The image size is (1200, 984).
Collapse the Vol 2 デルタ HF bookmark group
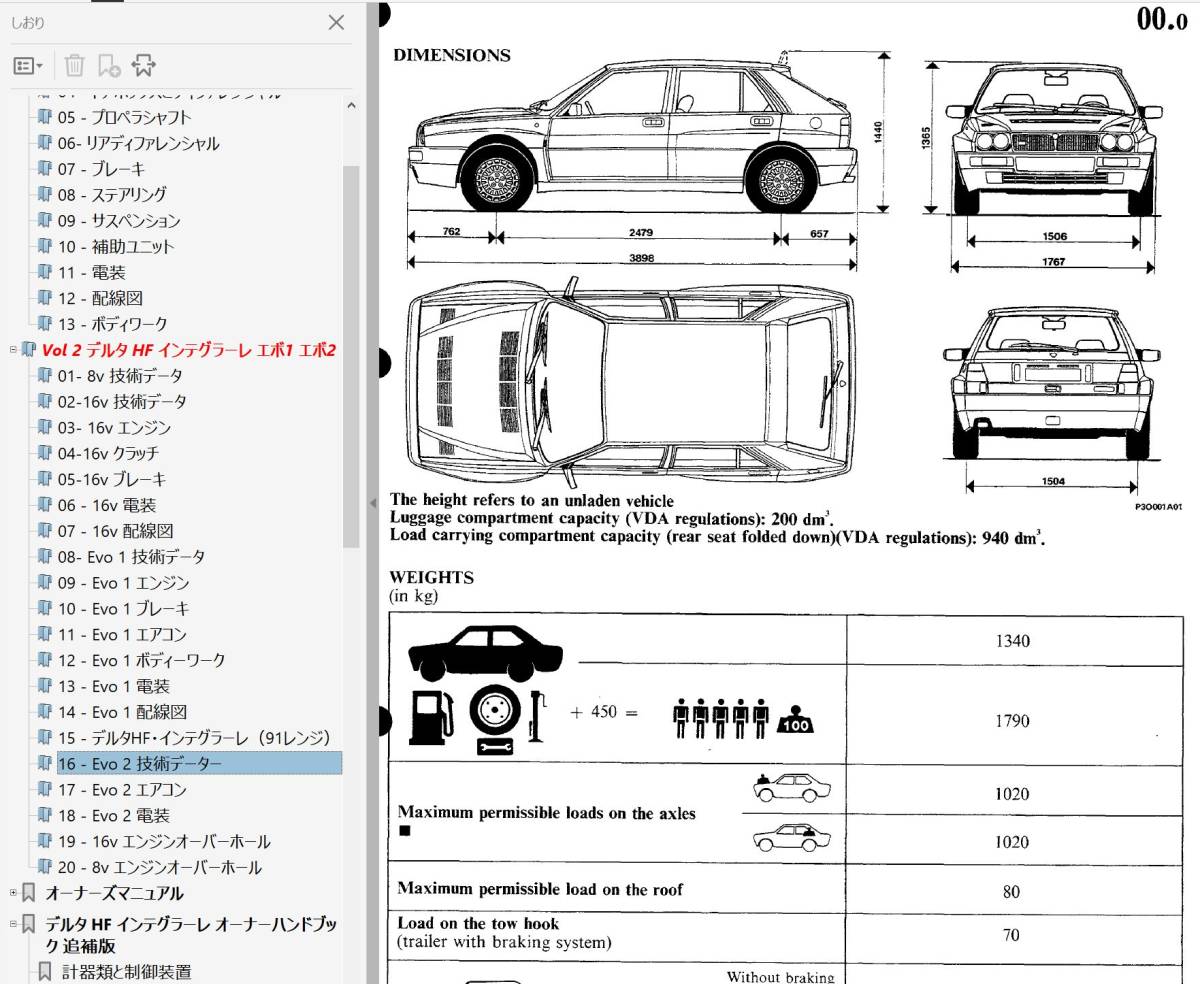coord(13,350)
